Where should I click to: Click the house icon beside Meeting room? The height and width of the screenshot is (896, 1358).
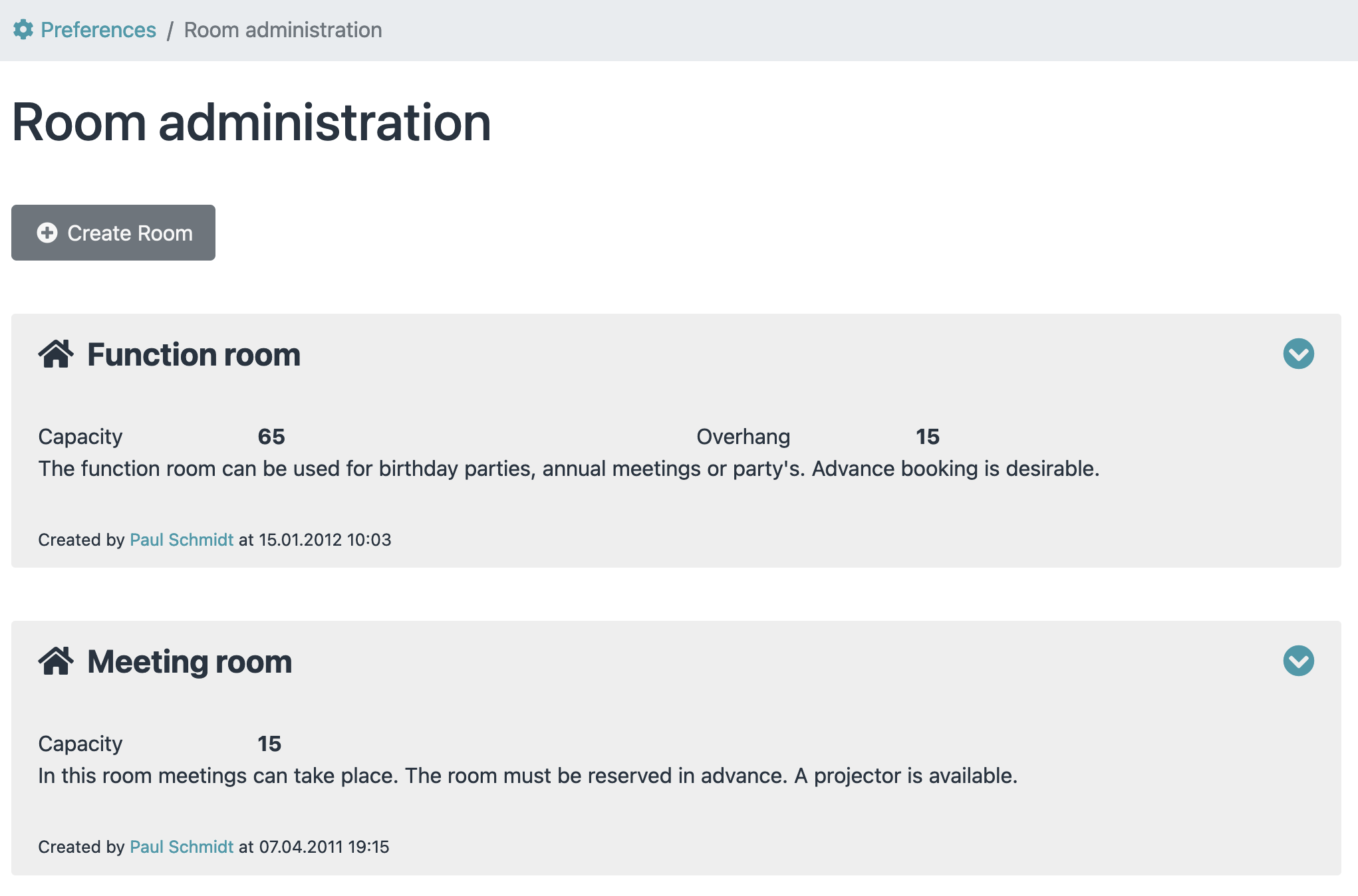(56, 661)
